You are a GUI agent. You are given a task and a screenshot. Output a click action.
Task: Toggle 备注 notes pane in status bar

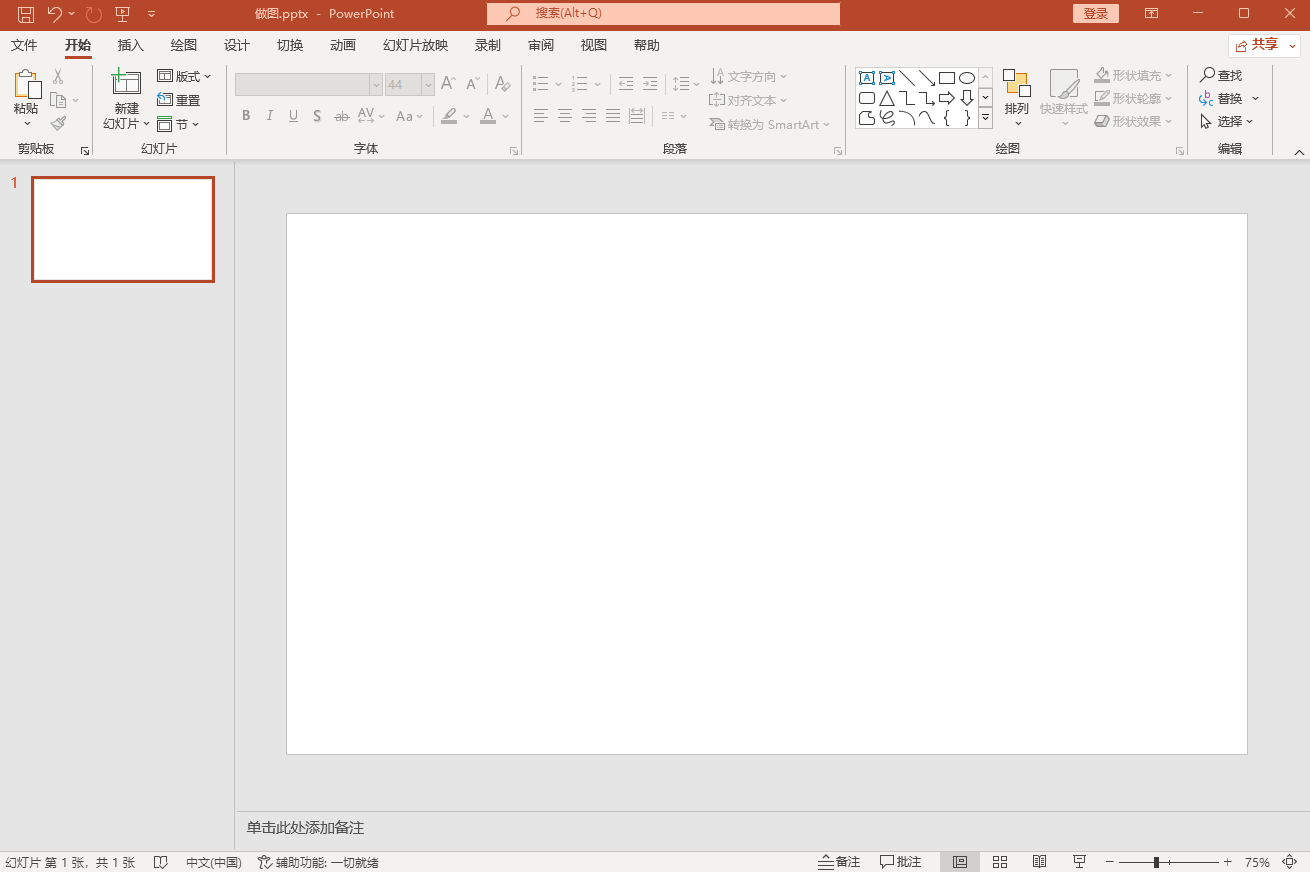(x=839, y=862)
